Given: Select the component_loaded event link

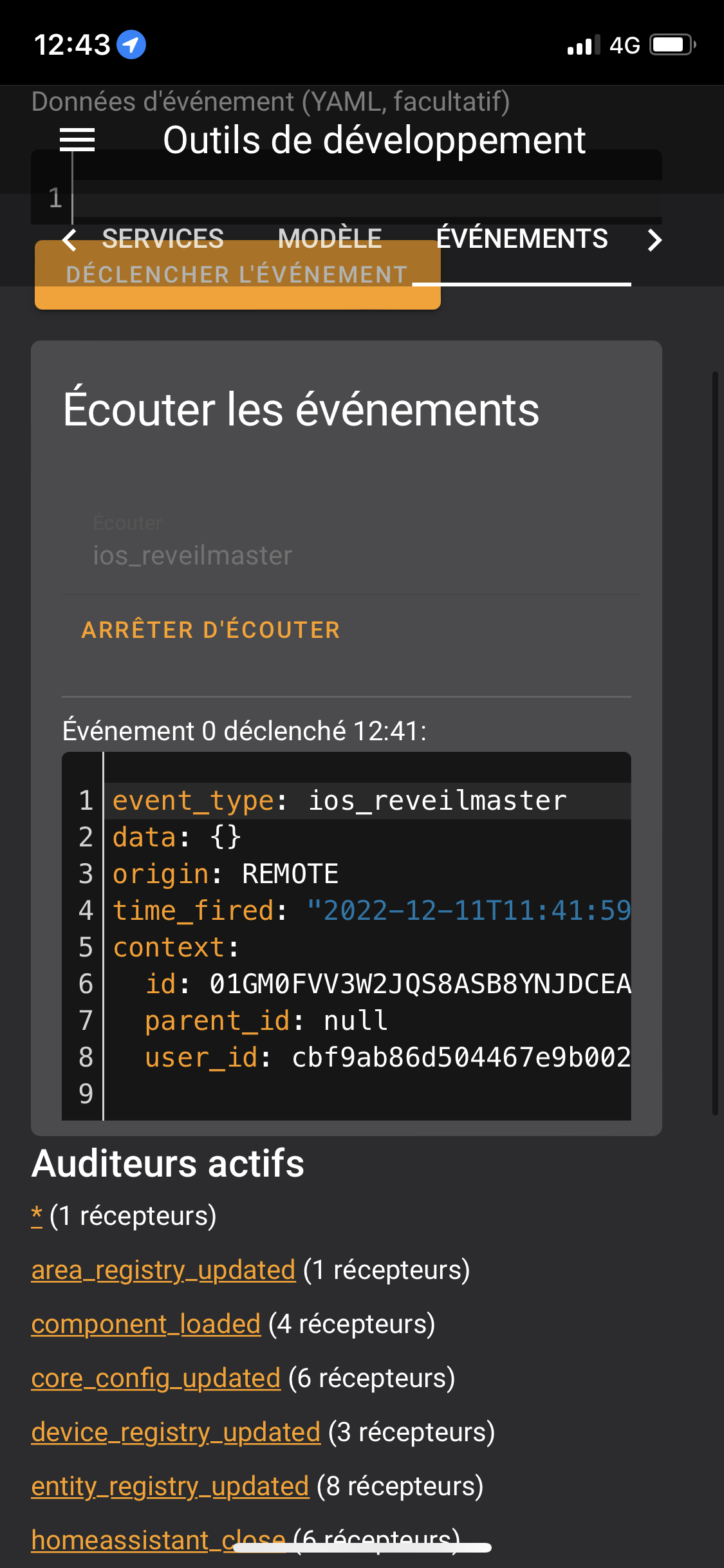Looking at the screenshot, I should [145, 1324].
